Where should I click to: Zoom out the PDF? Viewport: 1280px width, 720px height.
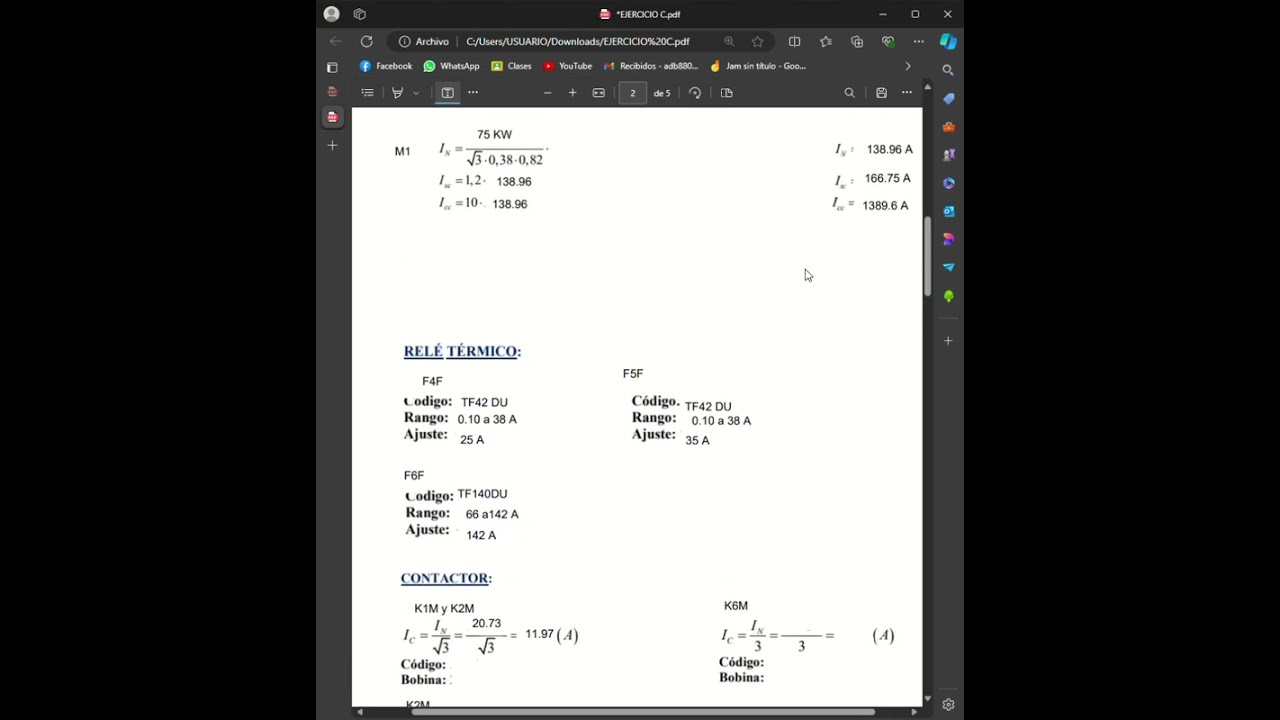point(547,93)
